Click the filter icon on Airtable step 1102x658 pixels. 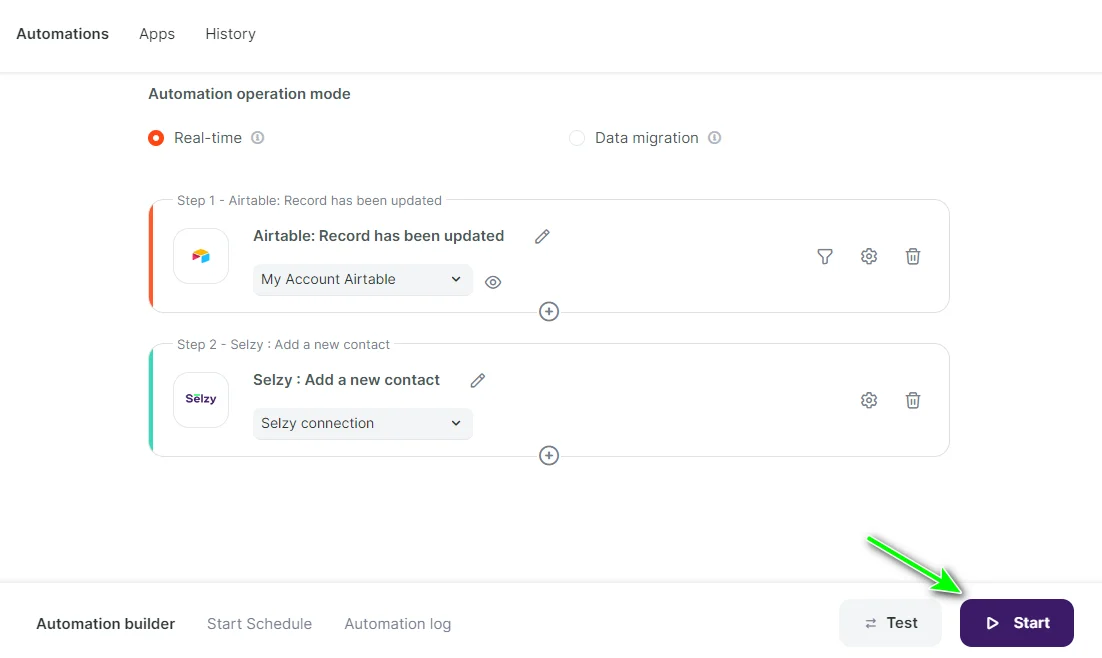824,257
